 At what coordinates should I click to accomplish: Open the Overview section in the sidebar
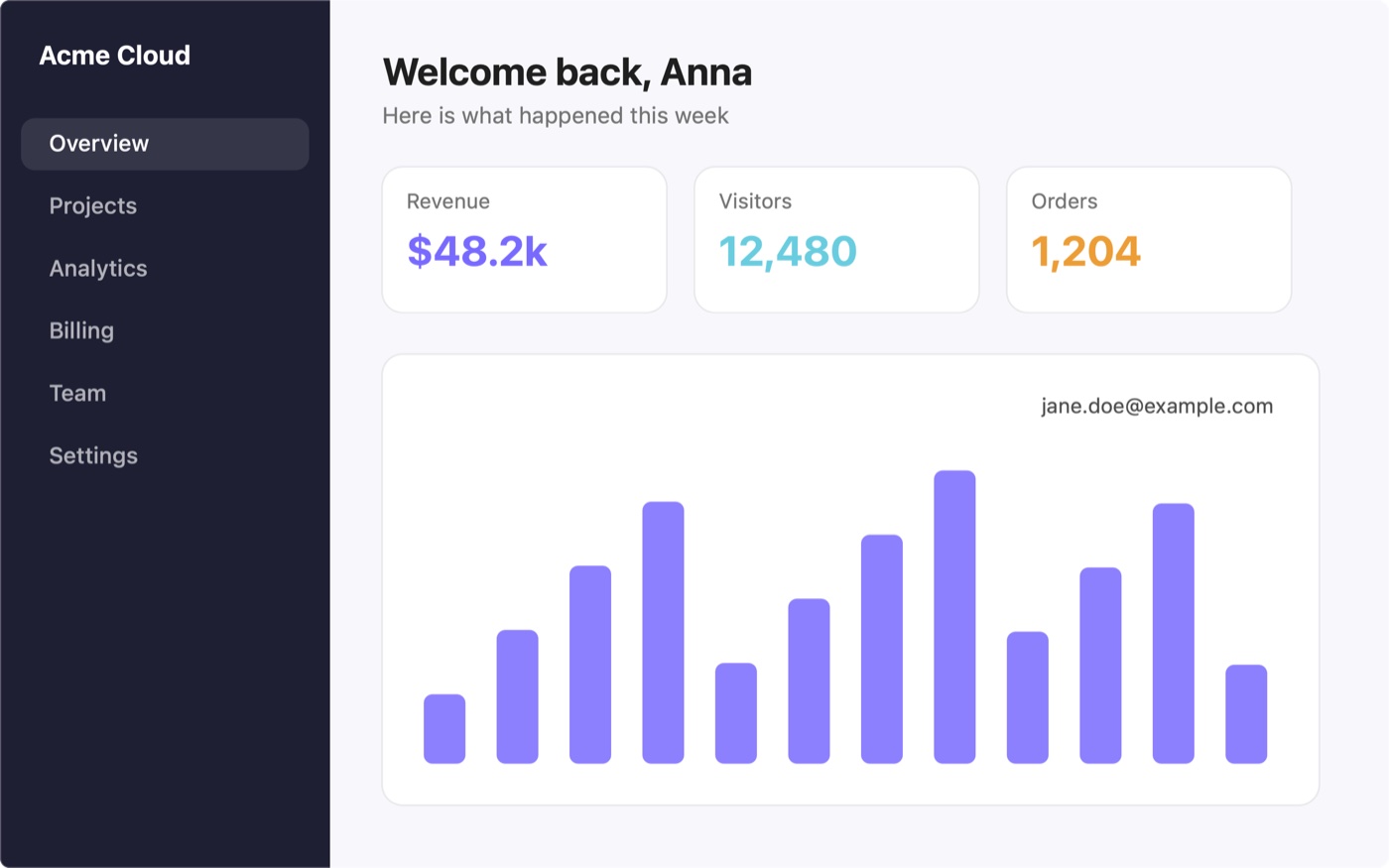click(x=165, y=144)
